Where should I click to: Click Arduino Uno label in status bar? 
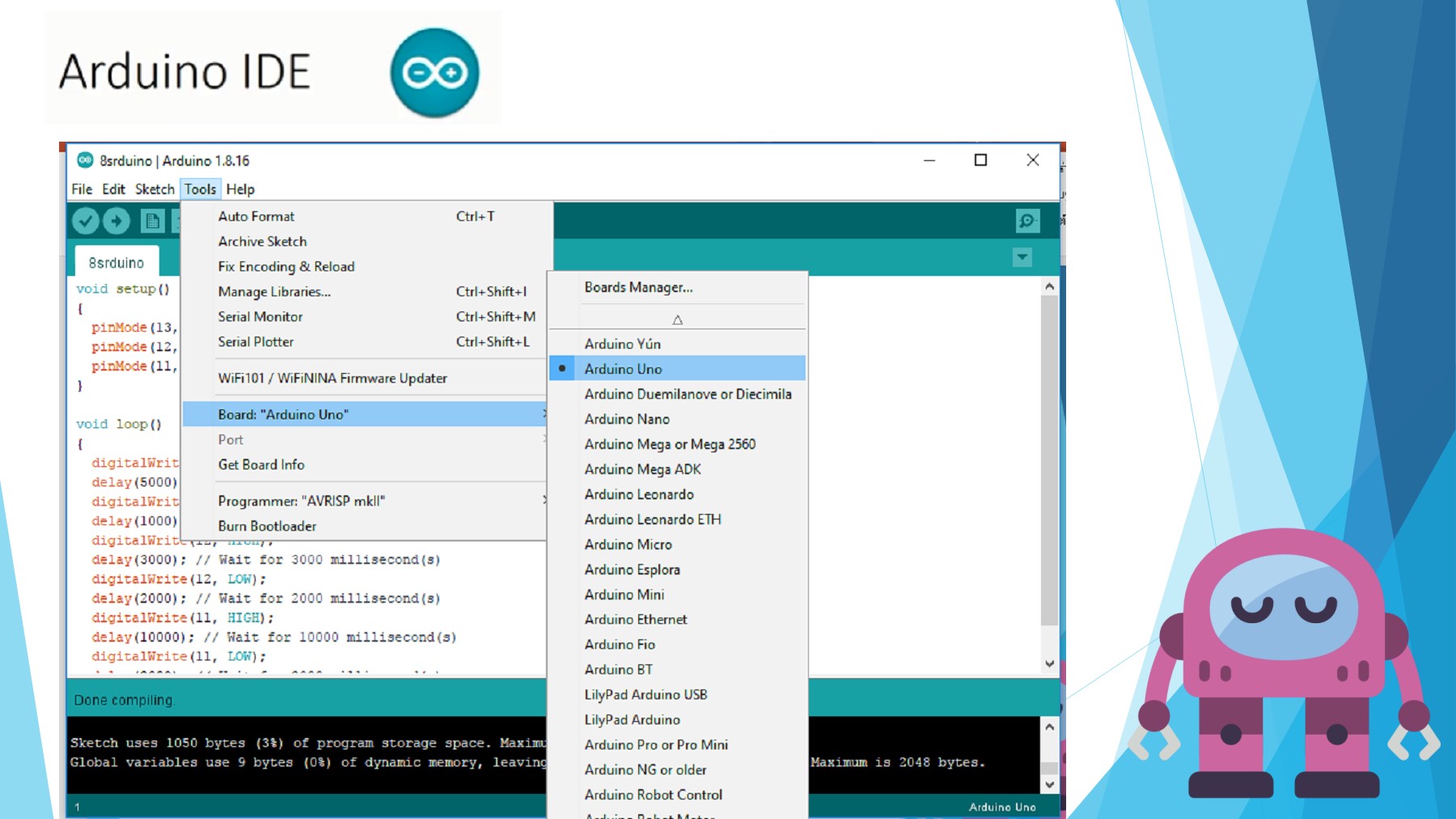click(1003, 807)
